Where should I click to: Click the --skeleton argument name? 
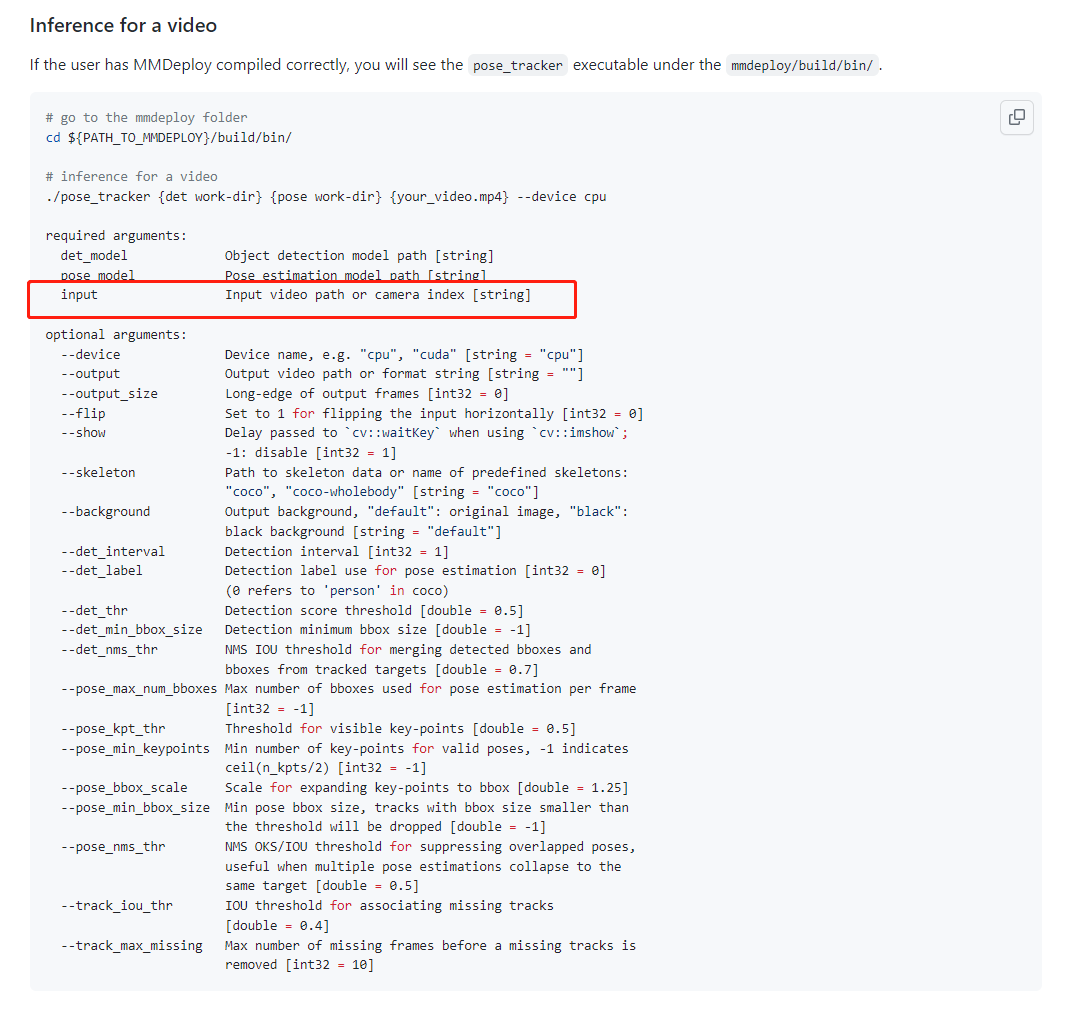[x=96, y=472]
